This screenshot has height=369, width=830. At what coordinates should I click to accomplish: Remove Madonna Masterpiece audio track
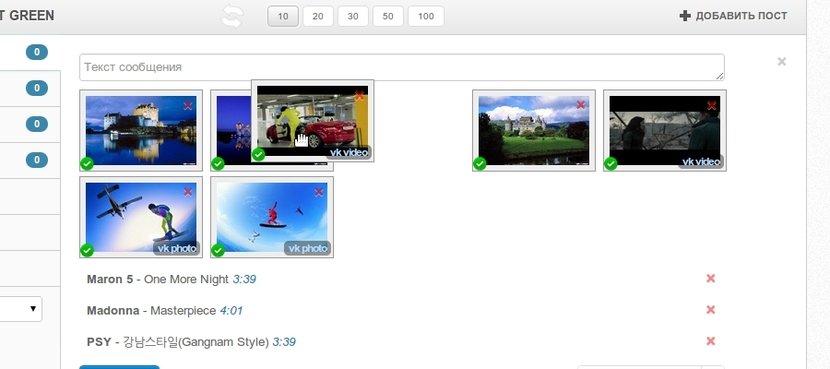point(711,310)
